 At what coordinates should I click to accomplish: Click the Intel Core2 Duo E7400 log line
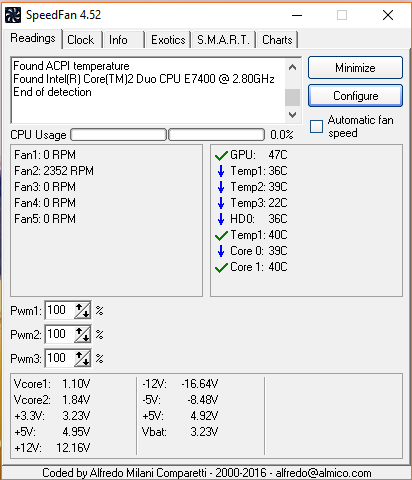[x=144, y=79]
